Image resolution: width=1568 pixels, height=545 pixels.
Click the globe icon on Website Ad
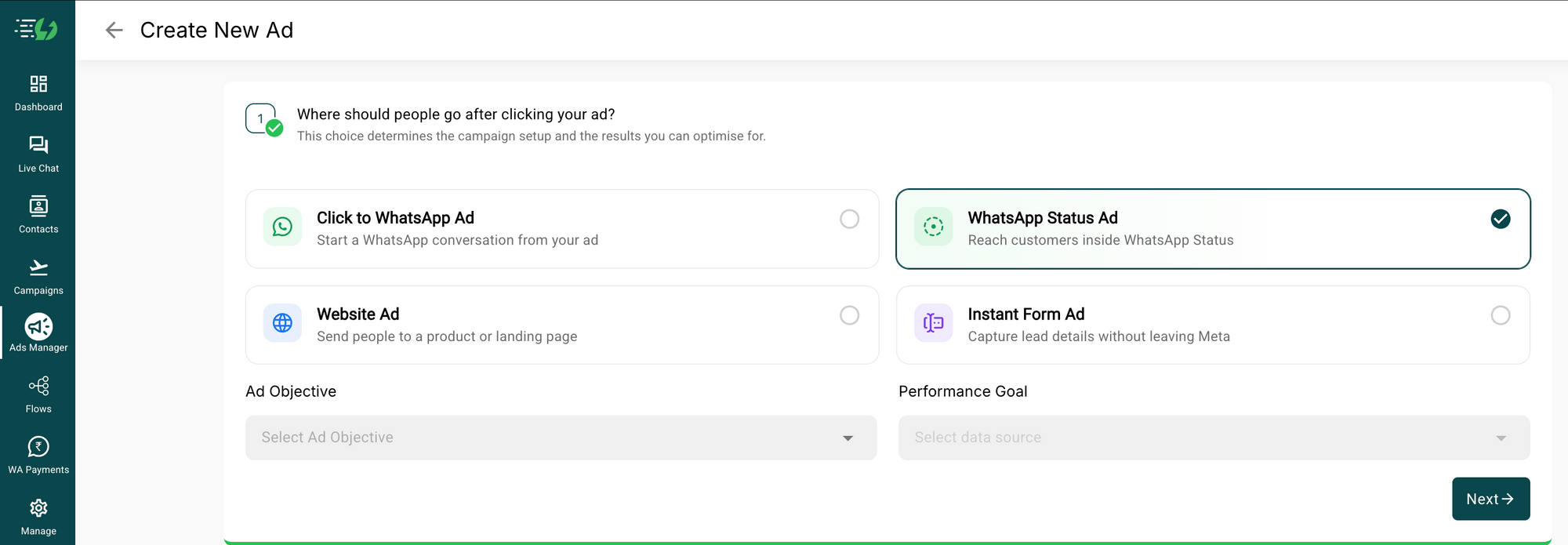pyautogui.click(x=282, y=322)
